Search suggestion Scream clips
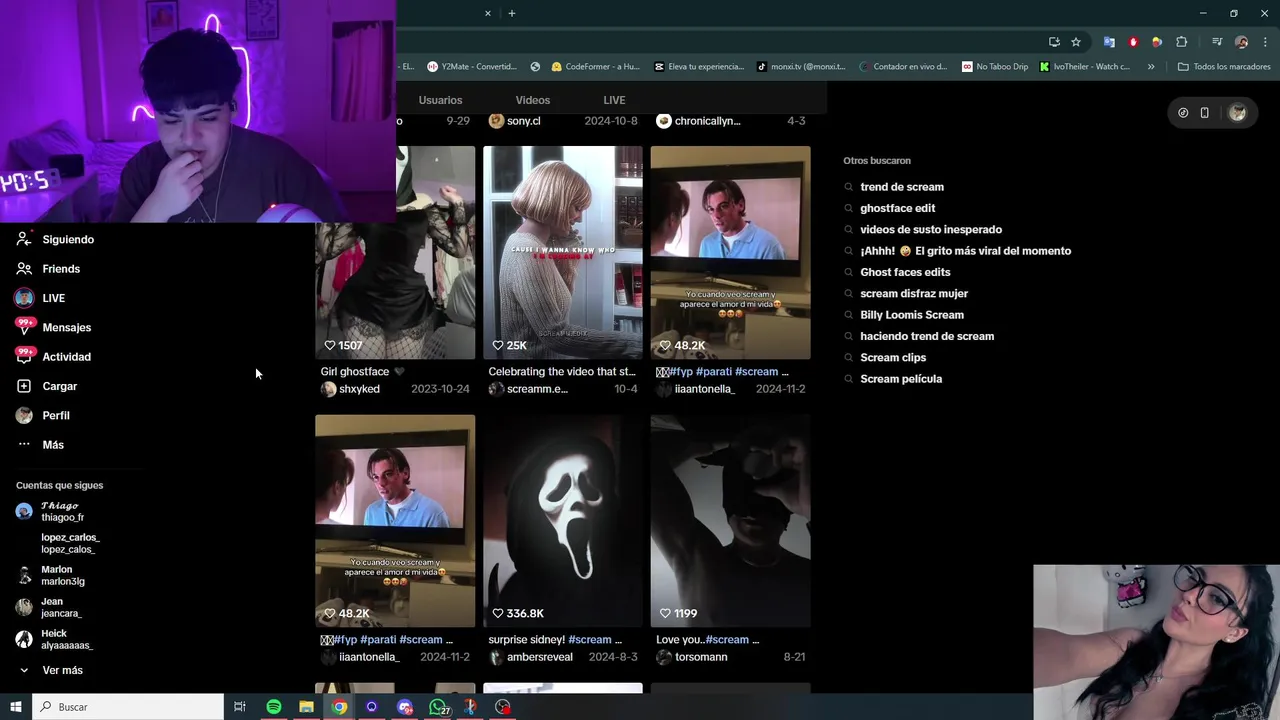This screenshot has width=1280, height=720. (x=893, y=358)
